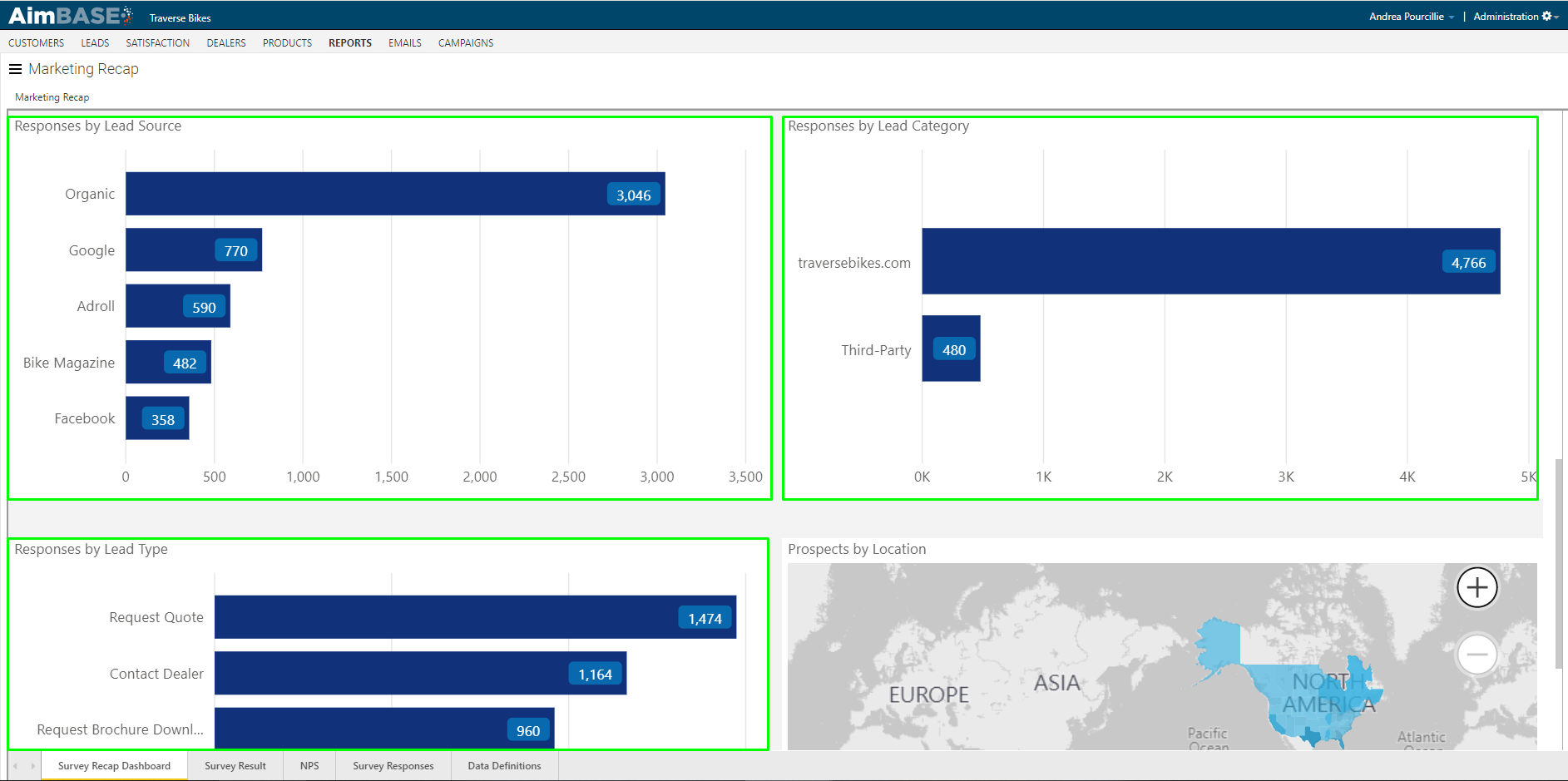Image resolution: width=1568 pixels, height=781 pixels.
Task: Select the traversebikes.com bar in Lead Category chart
Action: [x=1210, y=262]
